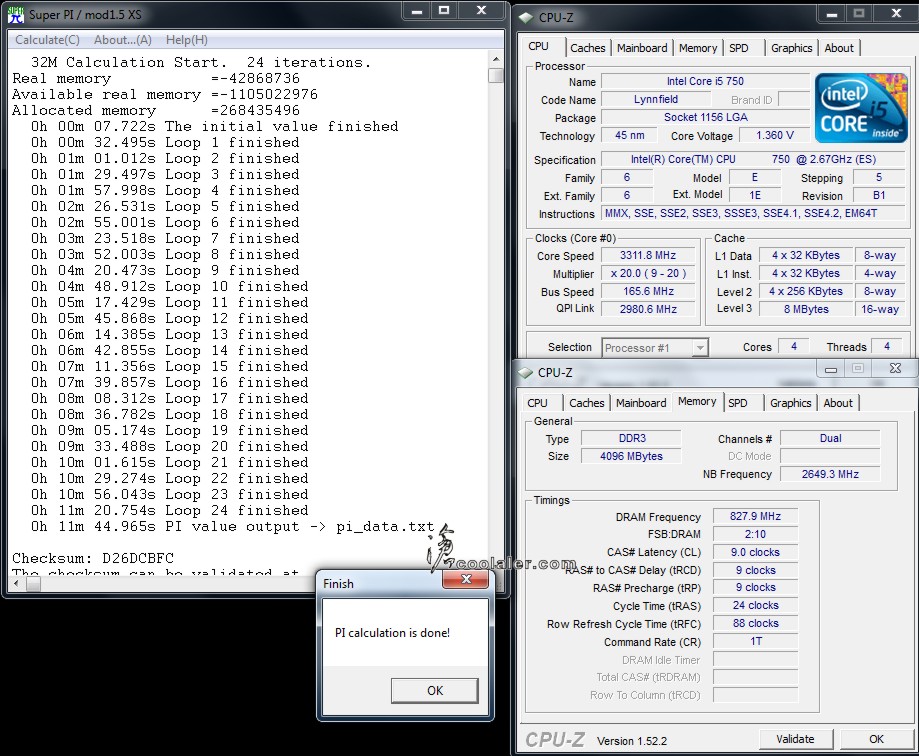Switch to Mainboard tab in lower CPU-Z window
This screenshot has width=919, height=756.
pyautogui.click(x=641, y=403)
